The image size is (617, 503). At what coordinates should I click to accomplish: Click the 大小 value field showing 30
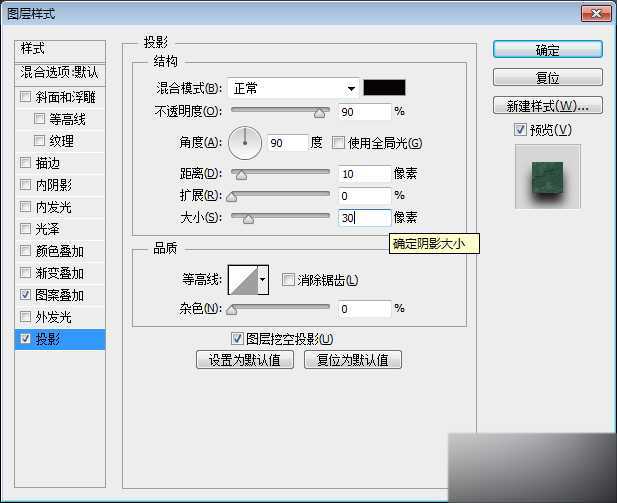click(x=364, y=218)
